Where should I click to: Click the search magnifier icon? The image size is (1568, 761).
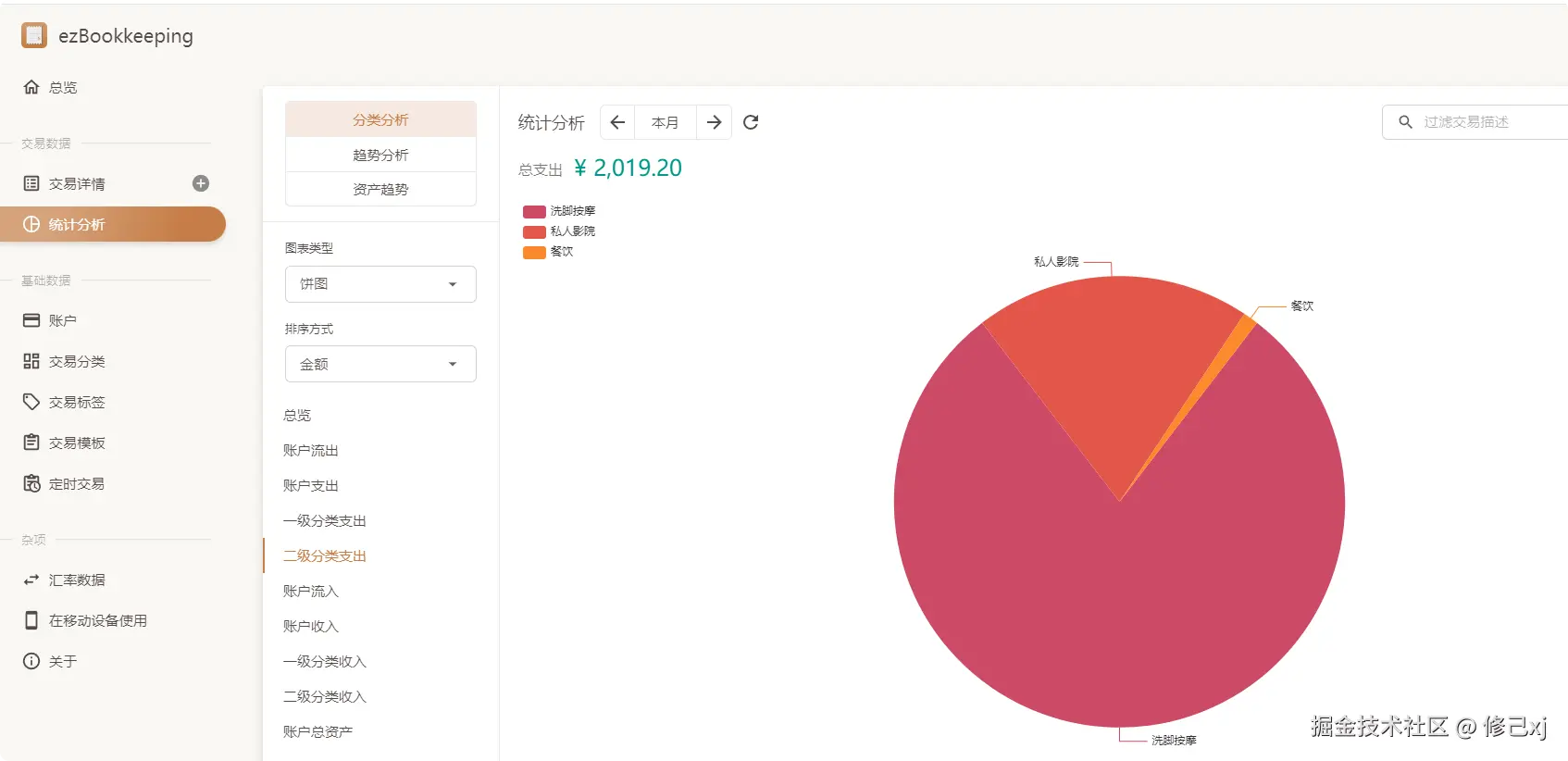tap(1405, 122)
